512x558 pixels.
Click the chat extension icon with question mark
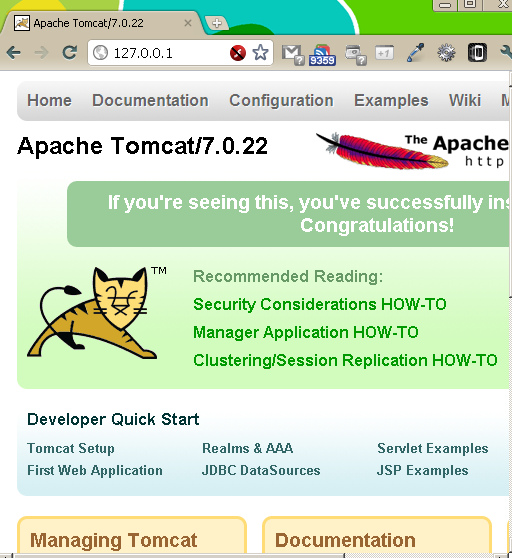point(356,55)
